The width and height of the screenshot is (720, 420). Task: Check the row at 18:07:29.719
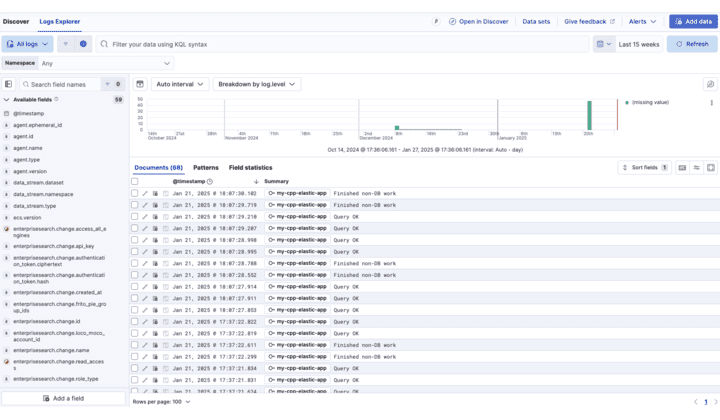[135, 205]
